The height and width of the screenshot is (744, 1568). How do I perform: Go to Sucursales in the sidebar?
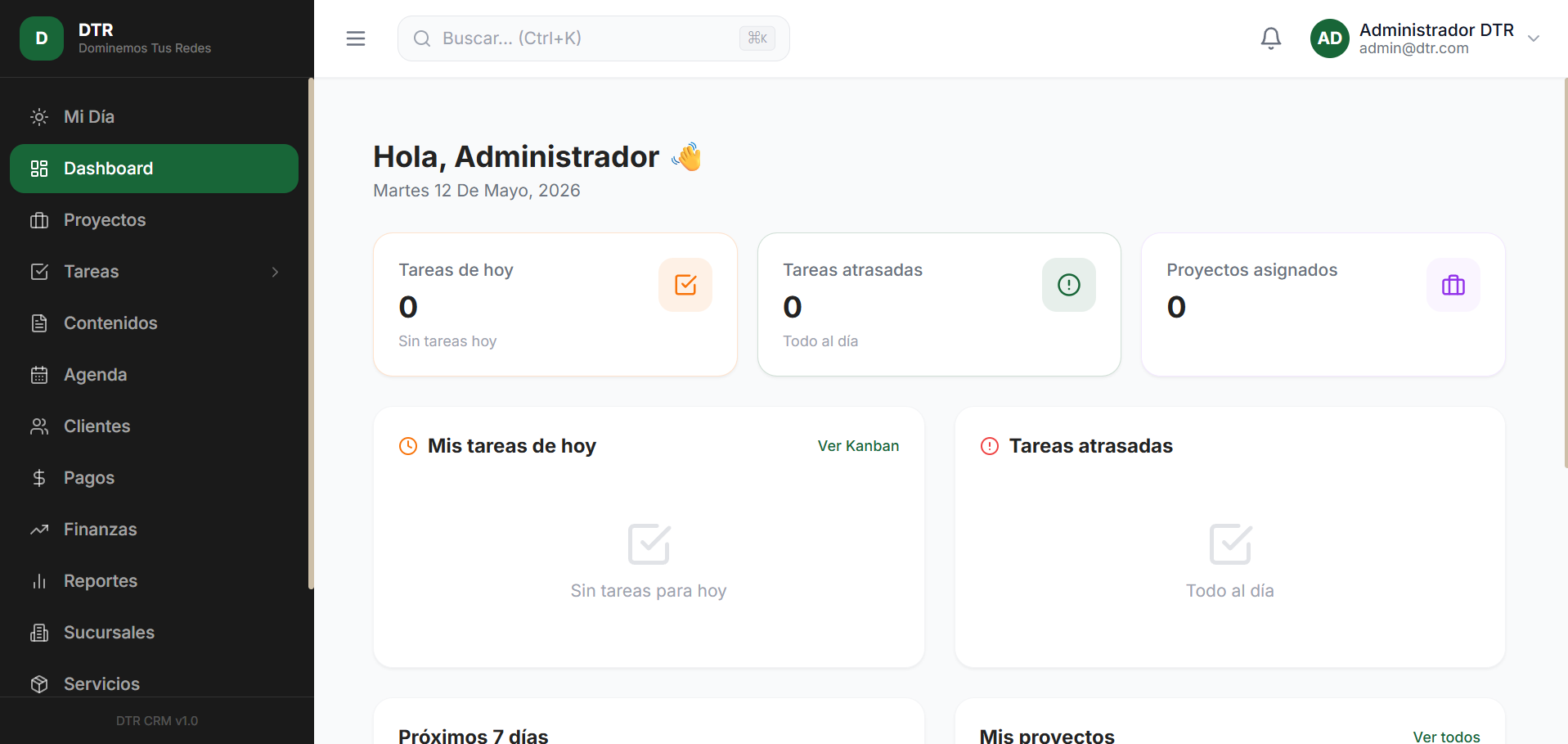coord(154,633)
